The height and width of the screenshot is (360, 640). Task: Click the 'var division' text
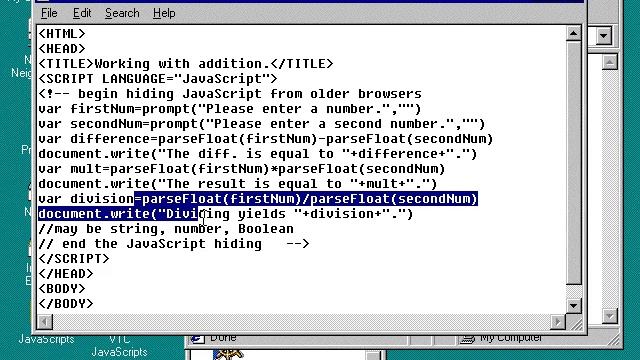[x=86, y=199]
